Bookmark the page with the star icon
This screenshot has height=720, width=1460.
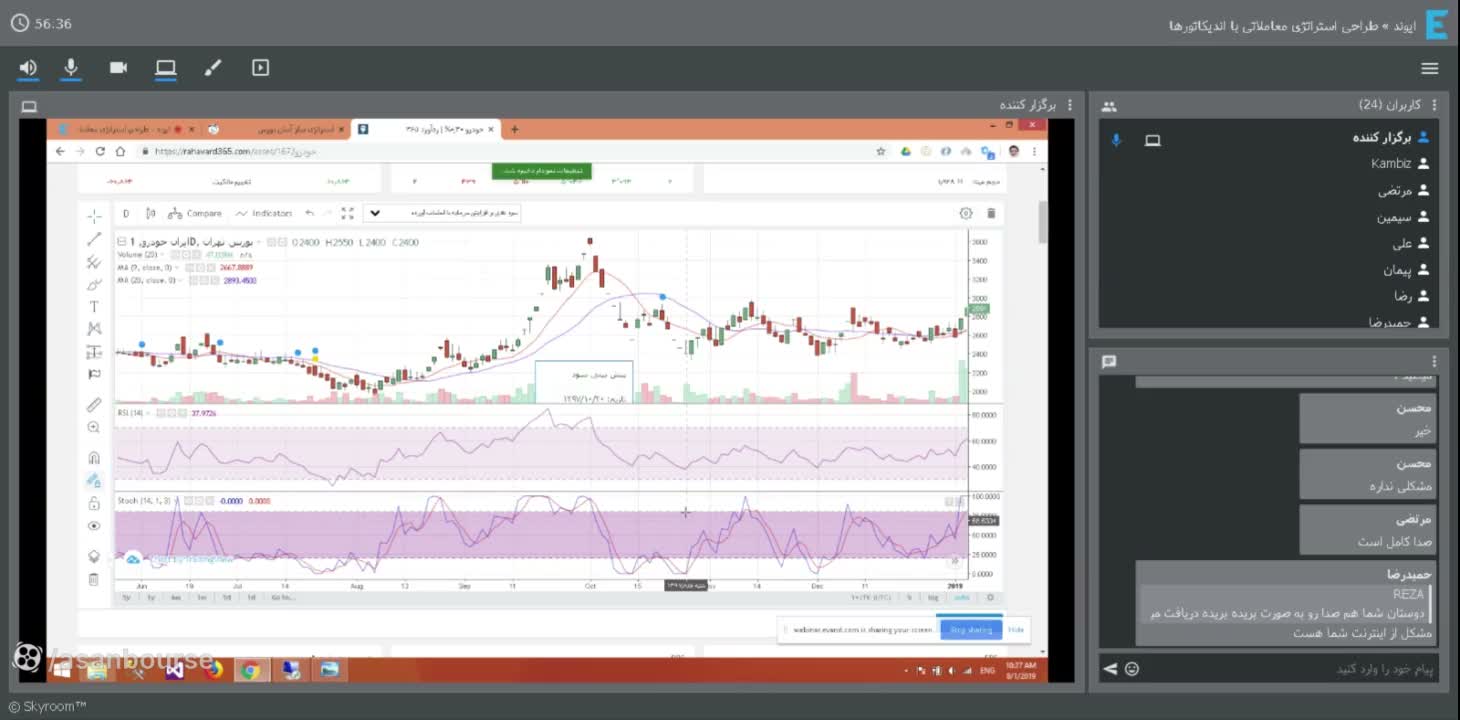tap(880, 152)
